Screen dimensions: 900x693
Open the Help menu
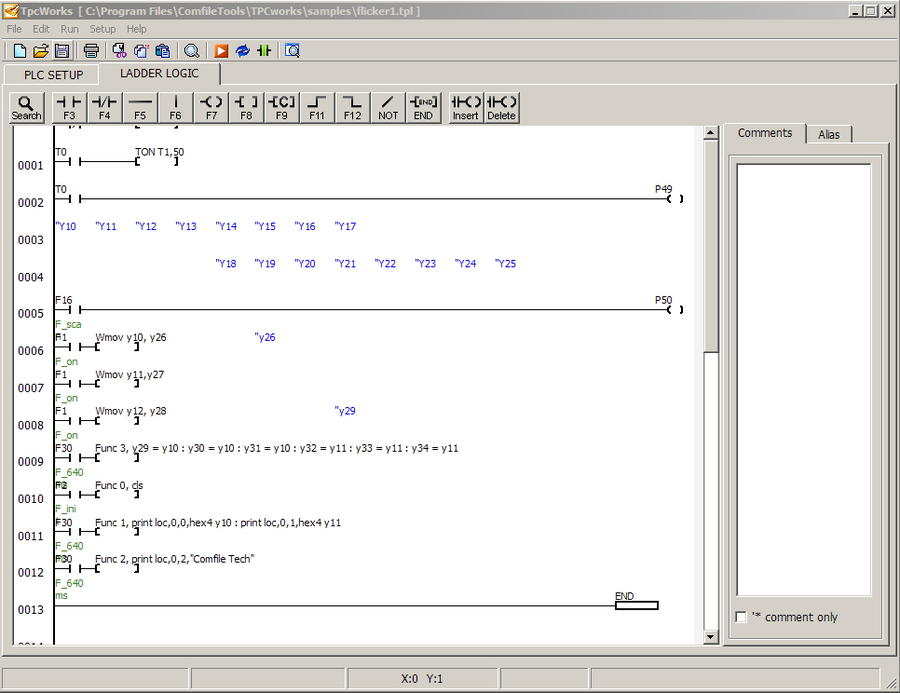[x=137, y=29]
